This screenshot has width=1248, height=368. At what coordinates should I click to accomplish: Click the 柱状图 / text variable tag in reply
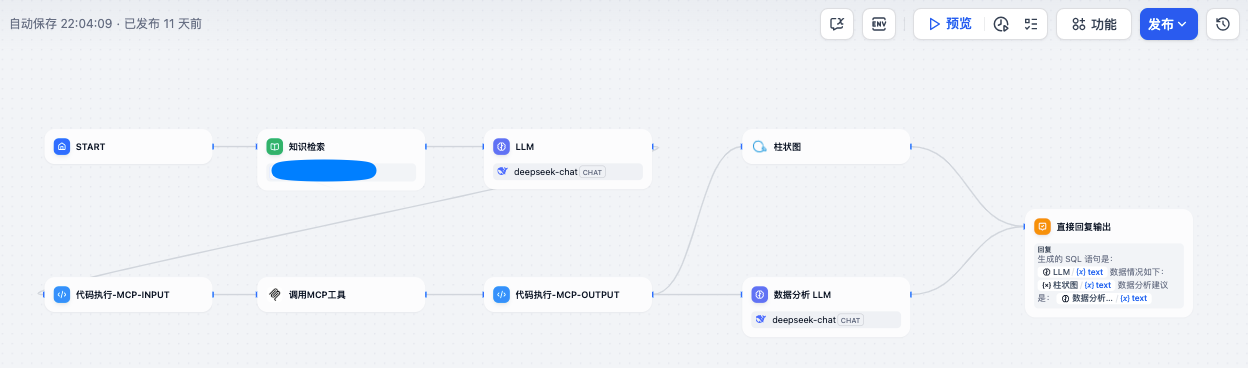click(1076, 284)
